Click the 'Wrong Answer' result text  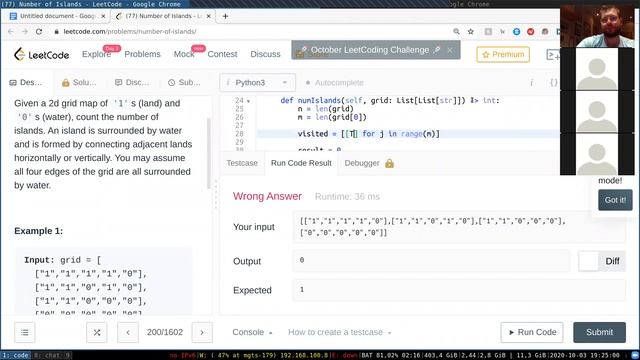click(267, 196)
